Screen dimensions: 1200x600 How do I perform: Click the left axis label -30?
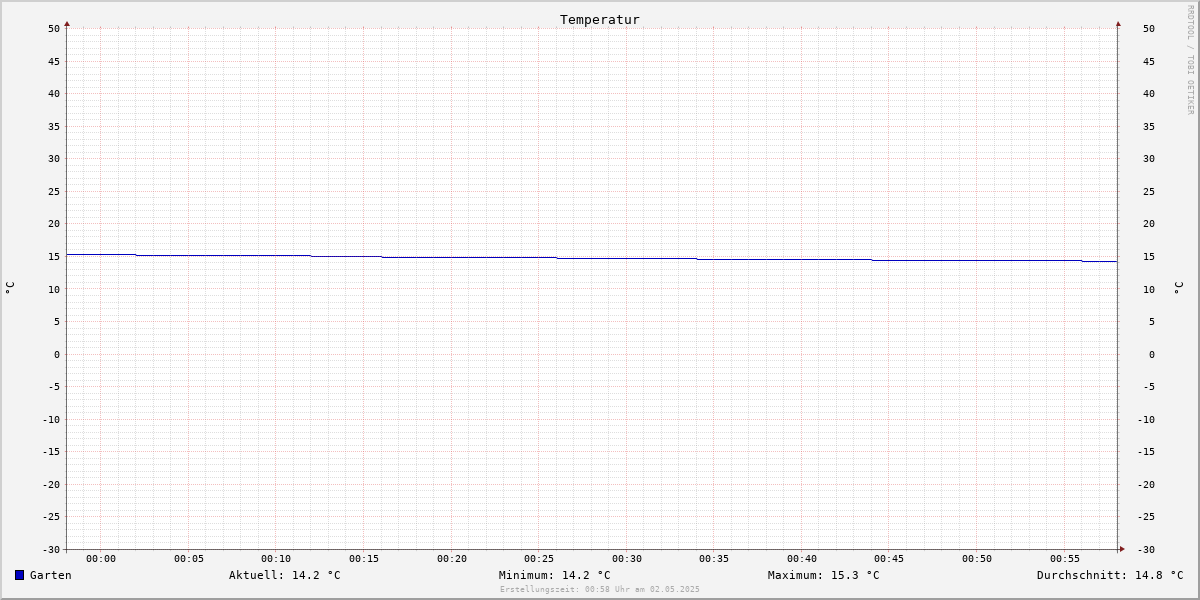(x=51, y=549)
